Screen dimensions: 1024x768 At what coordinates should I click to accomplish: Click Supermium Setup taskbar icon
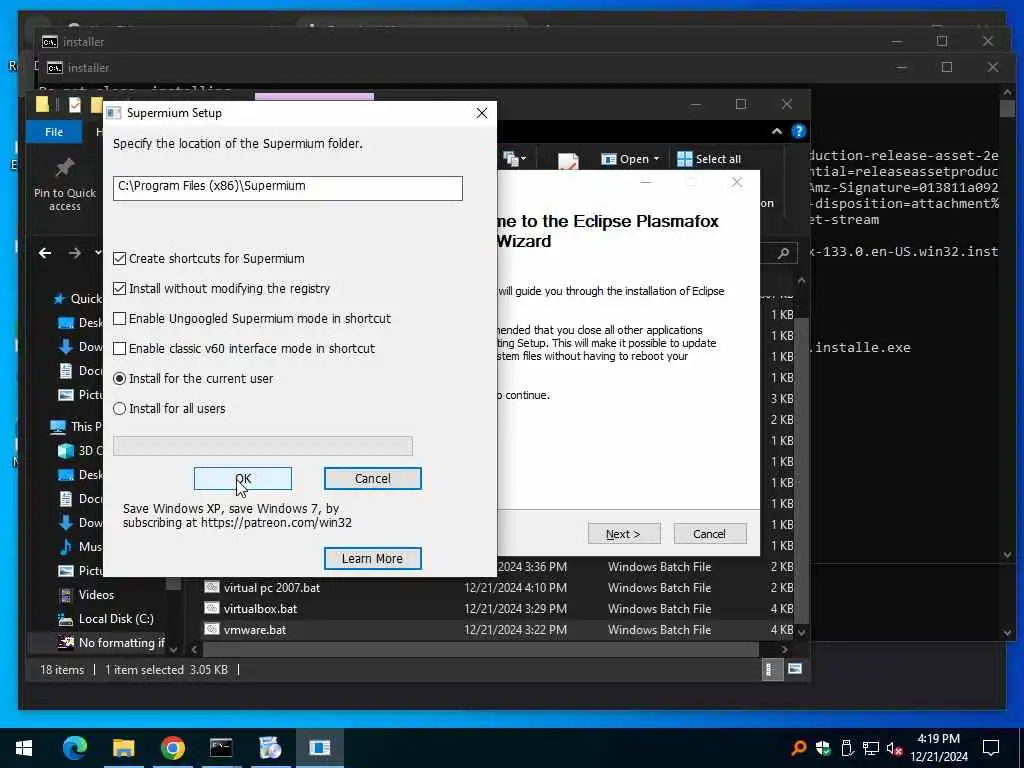click(x=319, y=748)
